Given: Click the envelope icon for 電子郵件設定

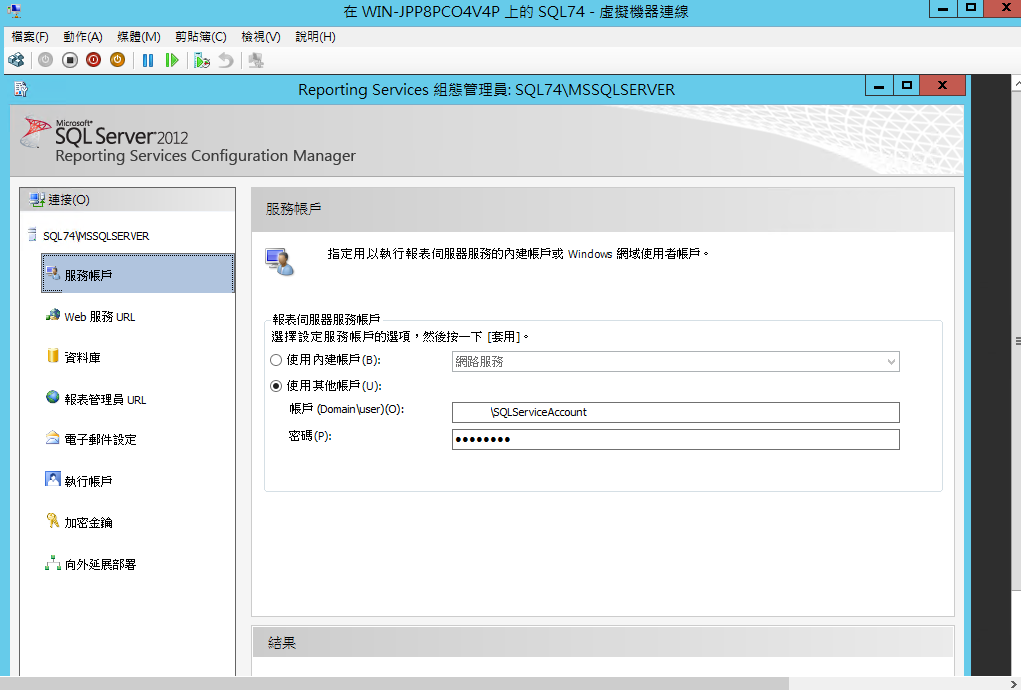Looking at the screenshot, I should (53, 437).
